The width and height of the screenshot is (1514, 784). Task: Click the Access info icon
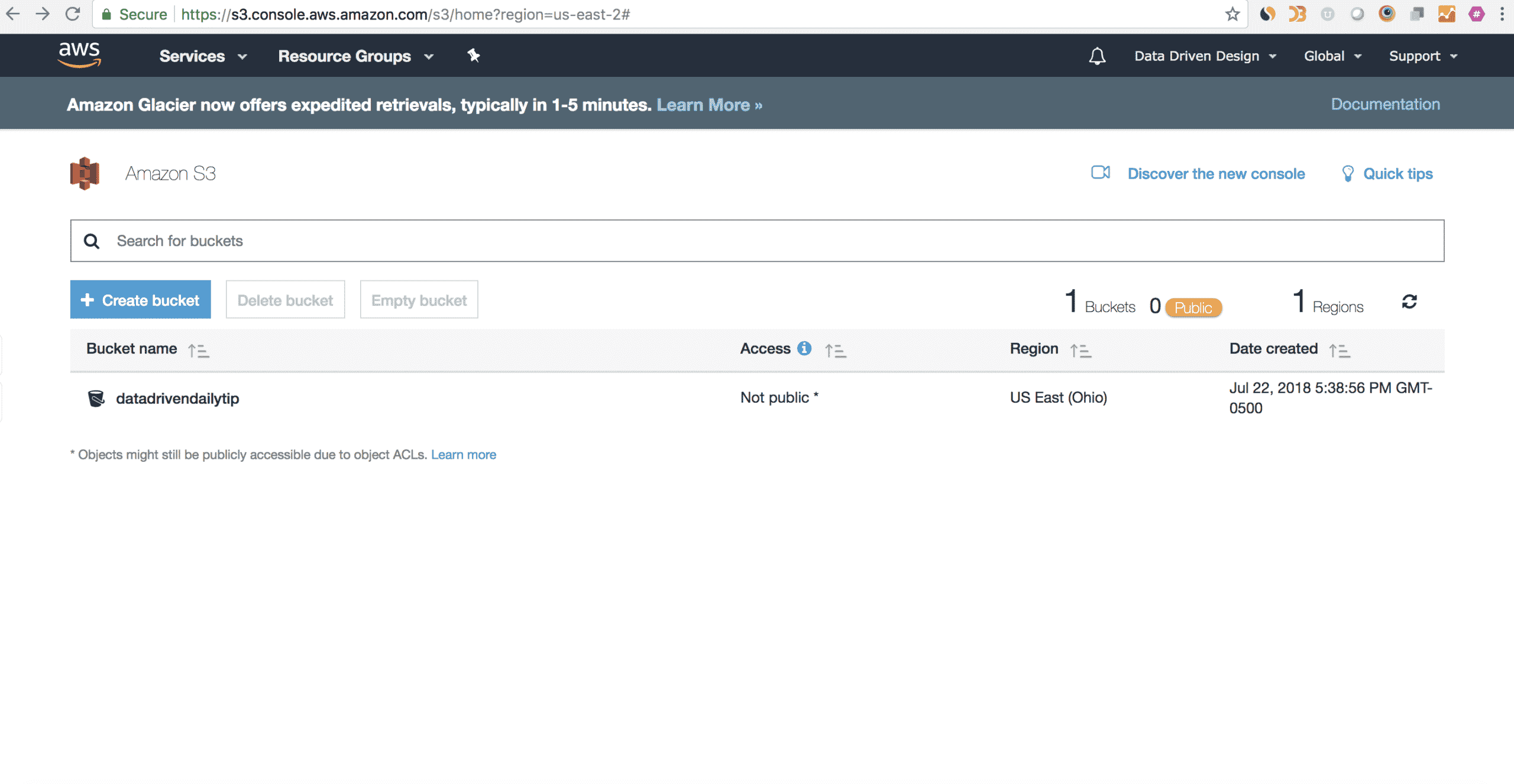point(804,348)
